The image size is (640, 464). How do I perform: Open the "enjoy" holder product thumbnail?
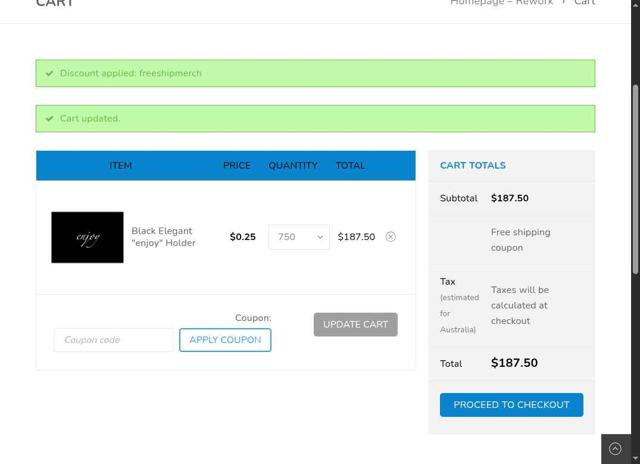click(87, 237)
